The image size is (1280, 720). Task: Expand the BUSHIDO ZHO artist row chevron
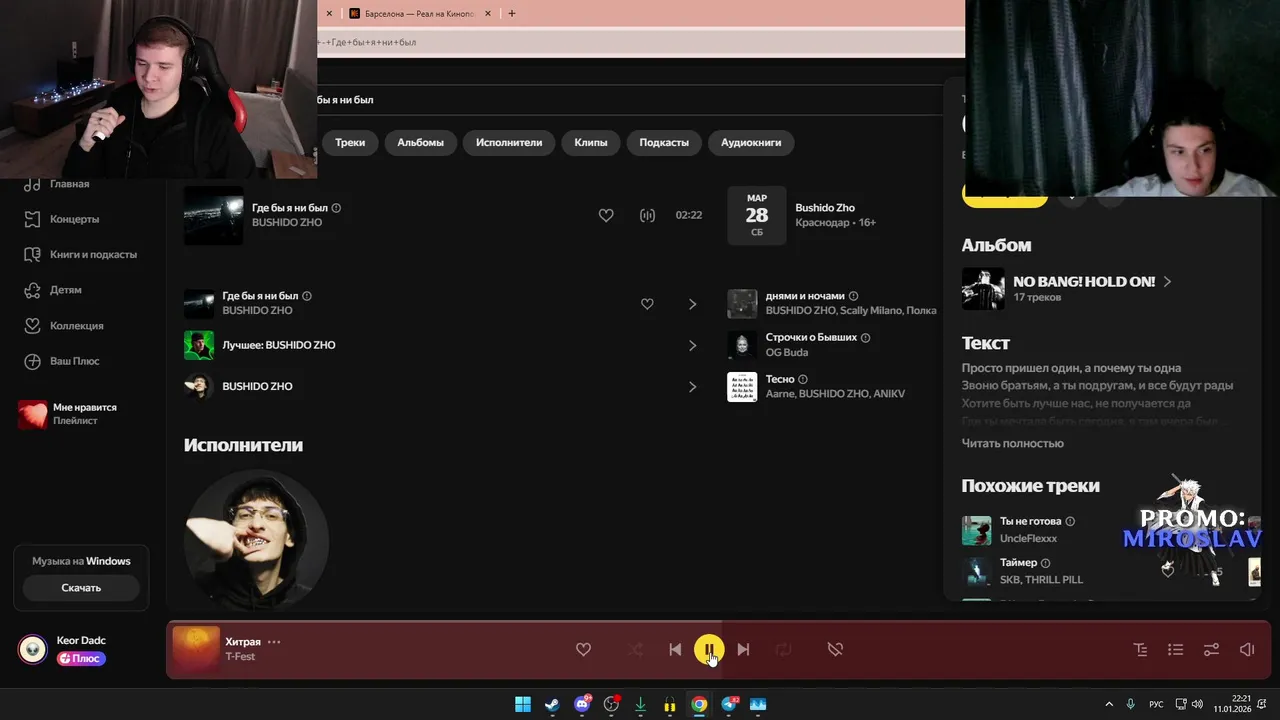click(692, 386)
